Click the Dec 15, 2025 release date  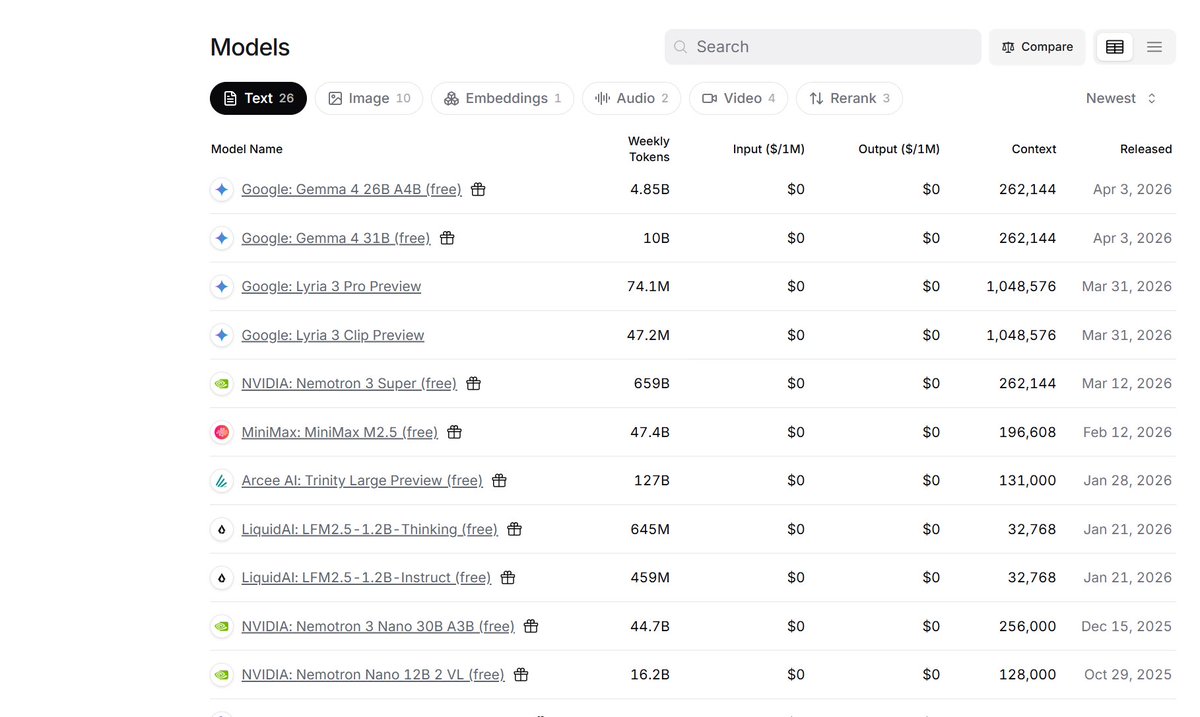coord(1126,626)
